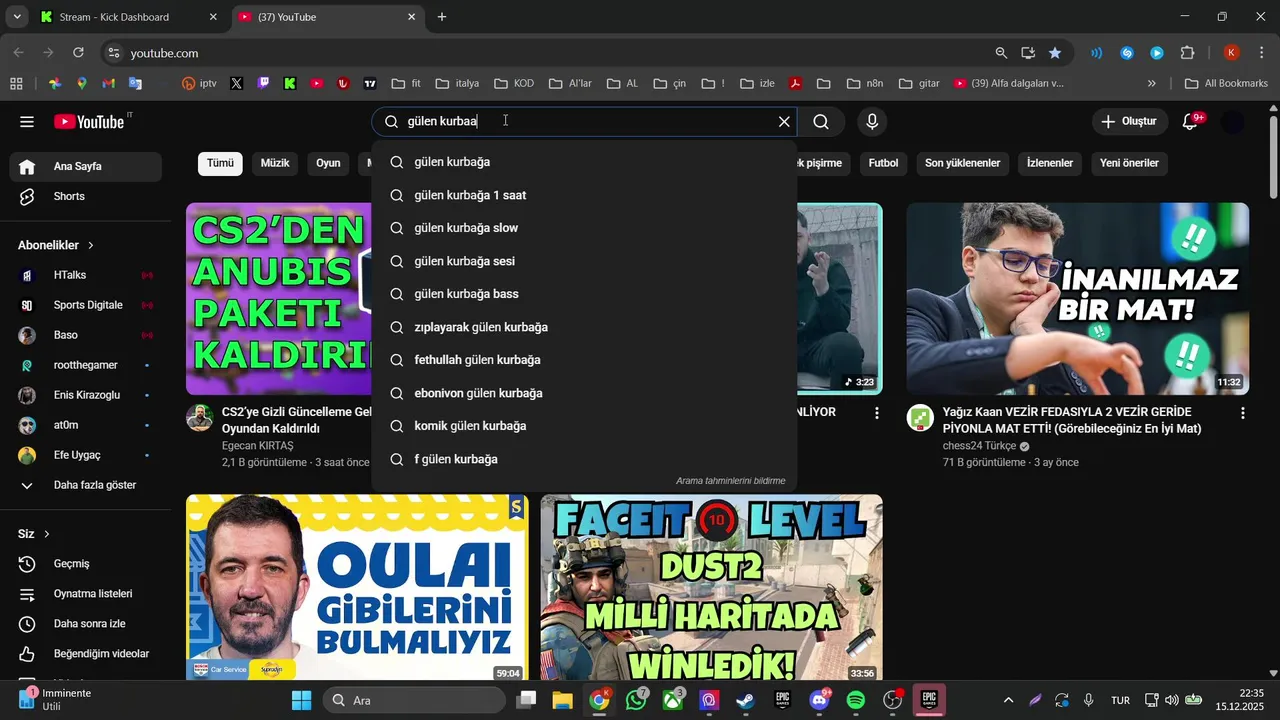Open a new browser tab
This screenshot has height=720, width=1280.
tap(442, 17)
